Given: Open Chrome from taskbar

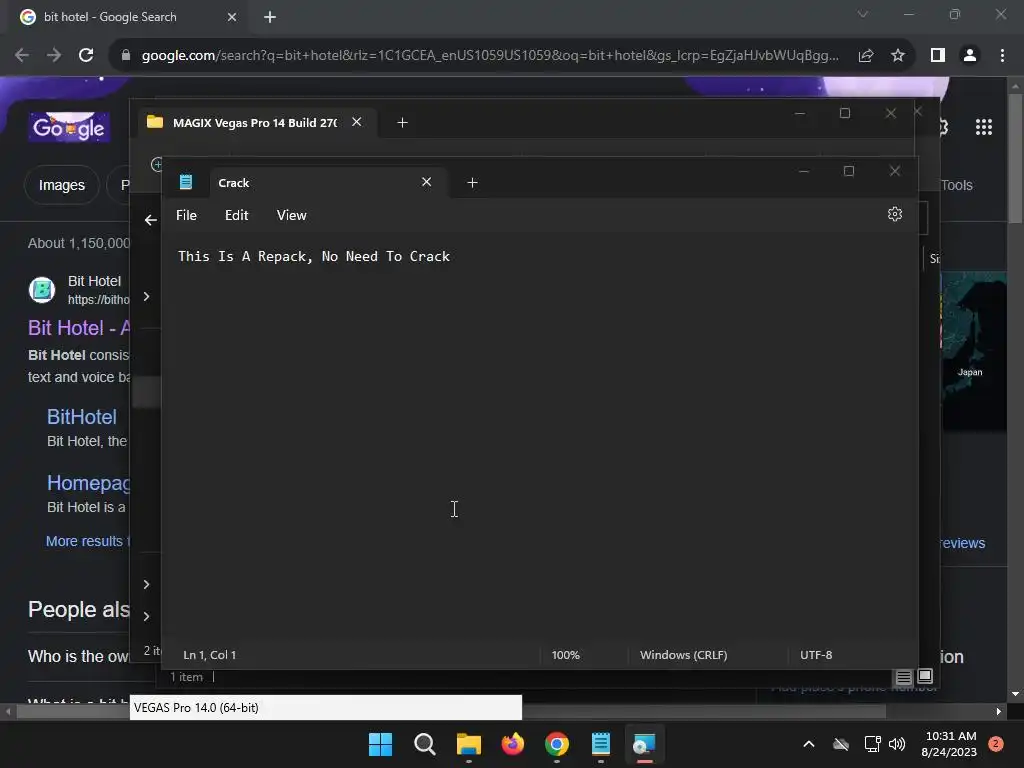Looking at the screenshot, I should click(x=556, y=744).
